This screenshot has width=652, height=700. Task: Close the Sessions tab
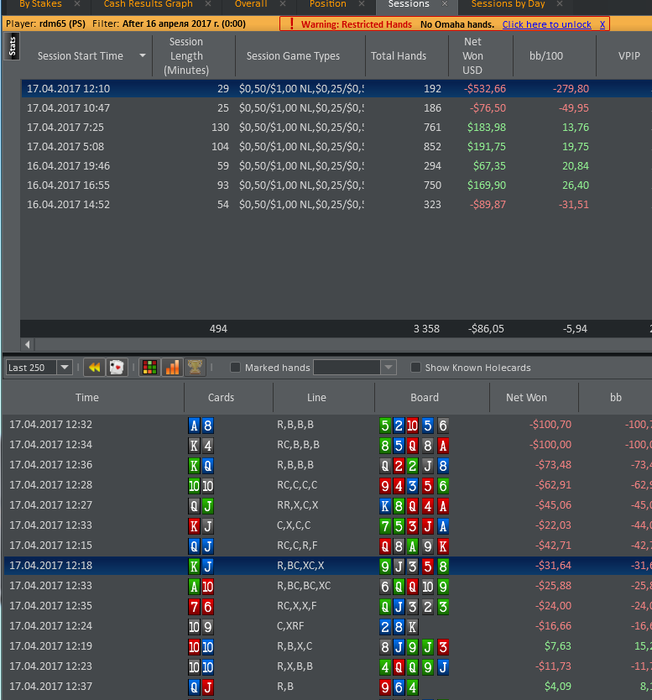444,4
